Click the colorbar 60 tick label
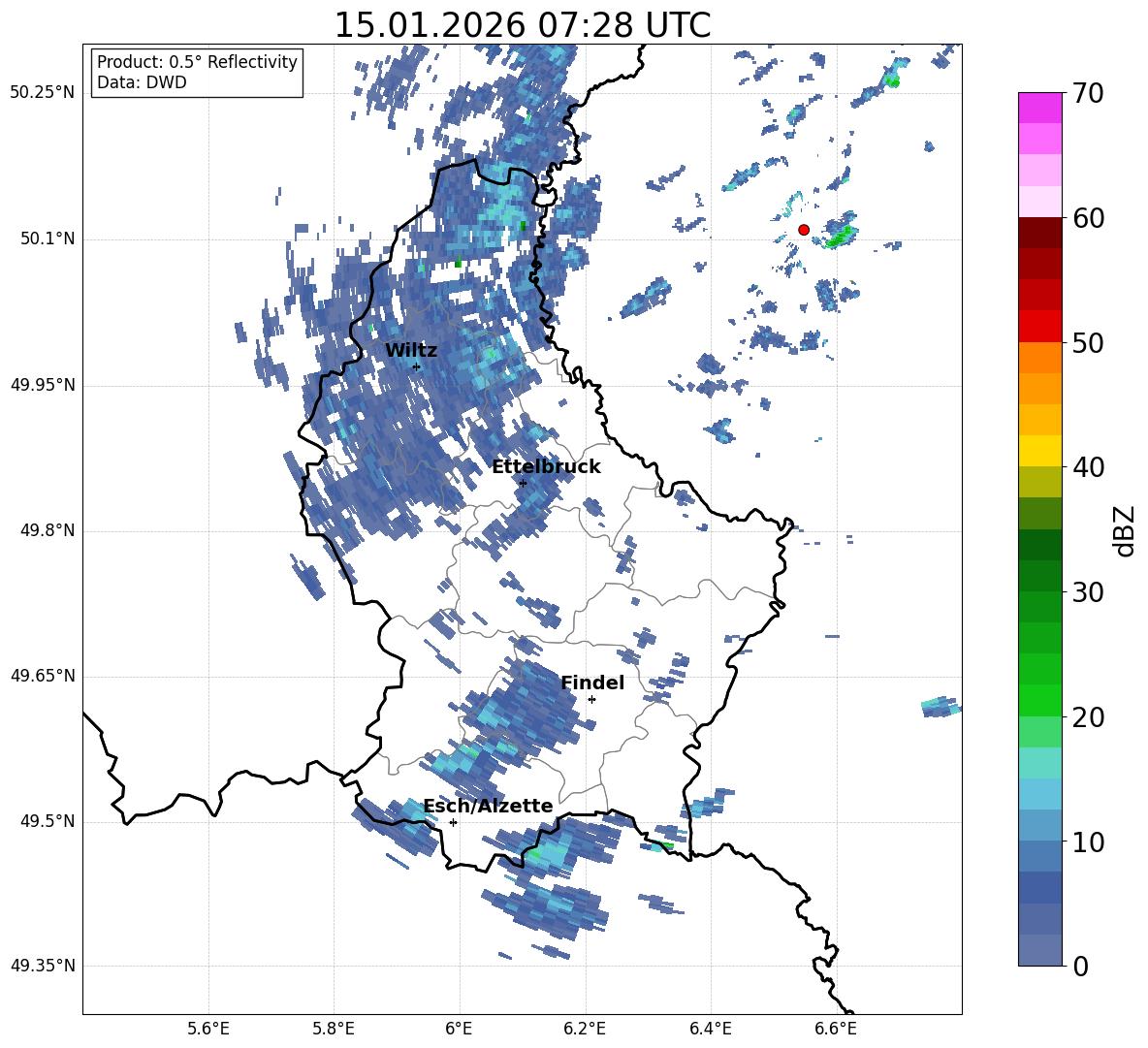The width and height of the screenshot is (1148, 1048). [x=1088, y=218]
